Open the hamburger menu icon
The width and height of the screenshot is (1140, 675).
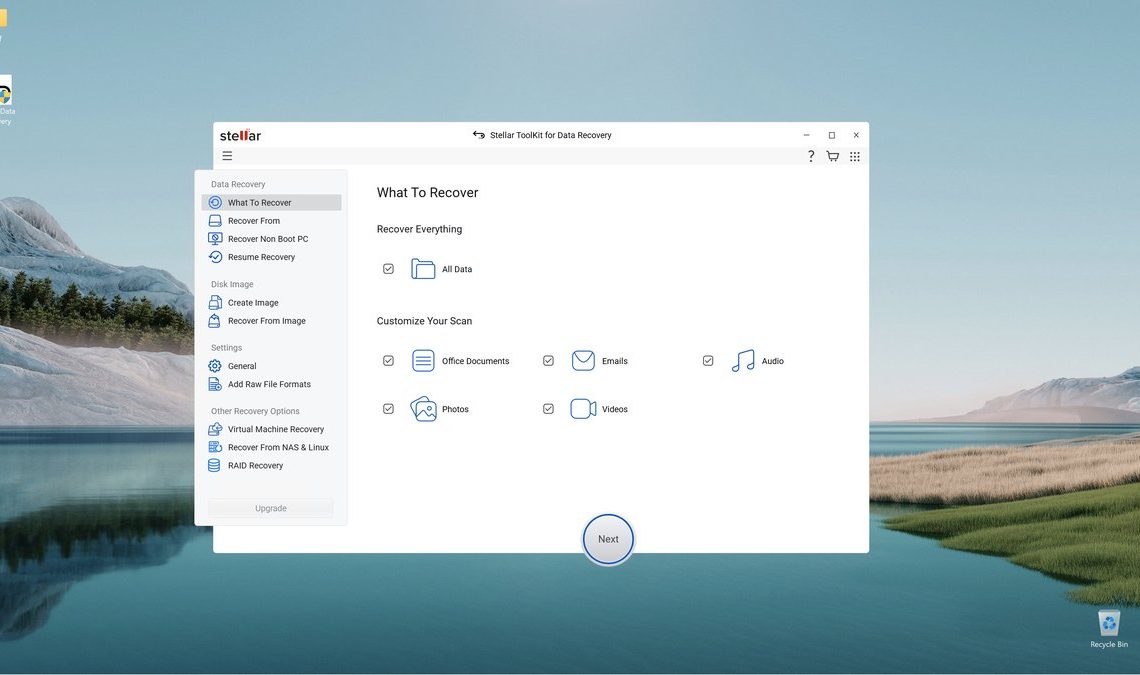(x=227, y=156)
